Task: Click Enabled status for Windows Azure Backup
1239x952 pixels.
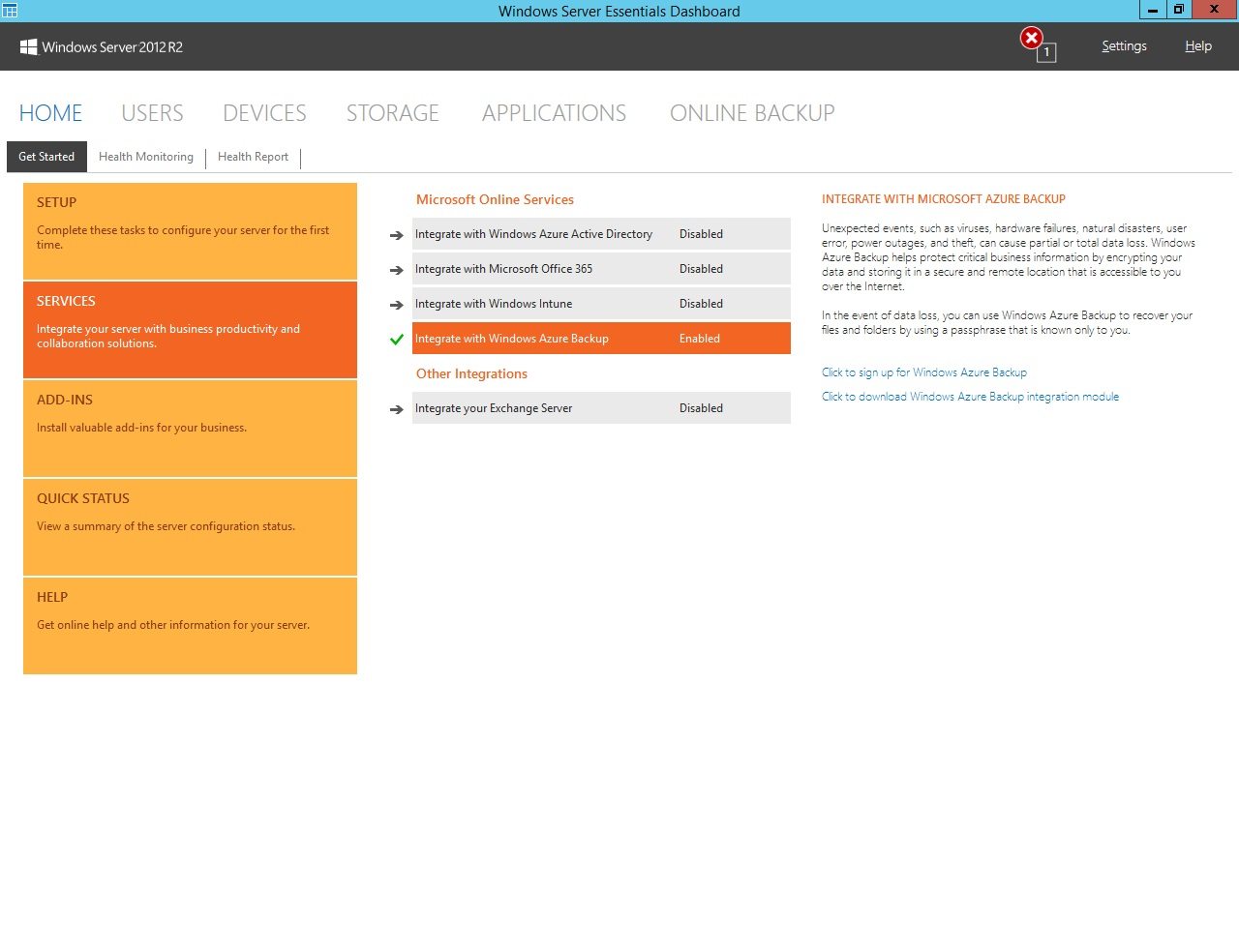Action: (700, 339)
